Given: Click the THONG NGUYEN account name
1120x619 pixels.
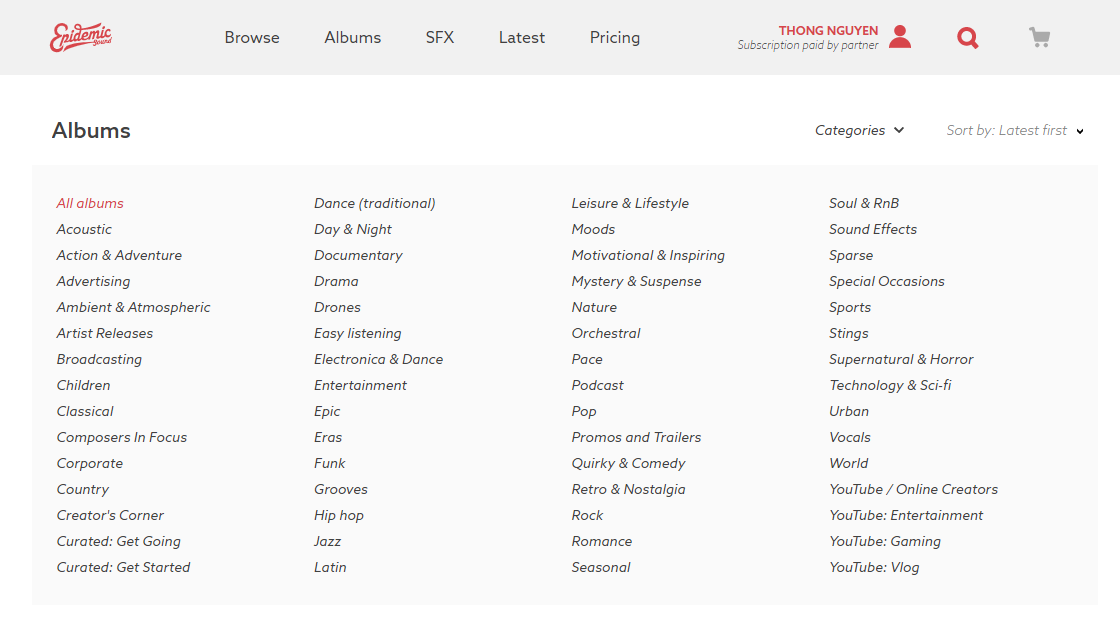Looking at the screenshot, I should [x=829, y=31].
